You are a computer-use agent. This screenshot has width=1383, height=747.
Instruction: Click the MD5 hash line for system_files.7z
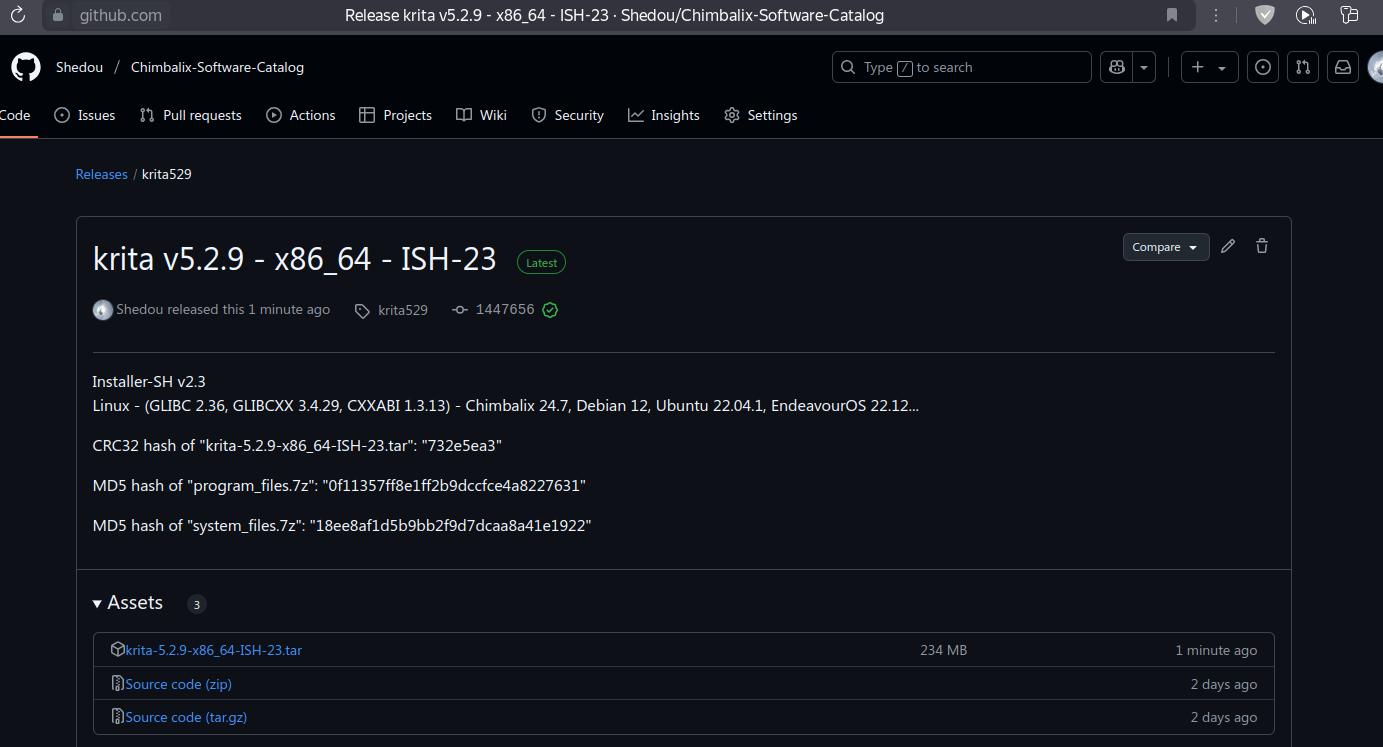[342, 525]
